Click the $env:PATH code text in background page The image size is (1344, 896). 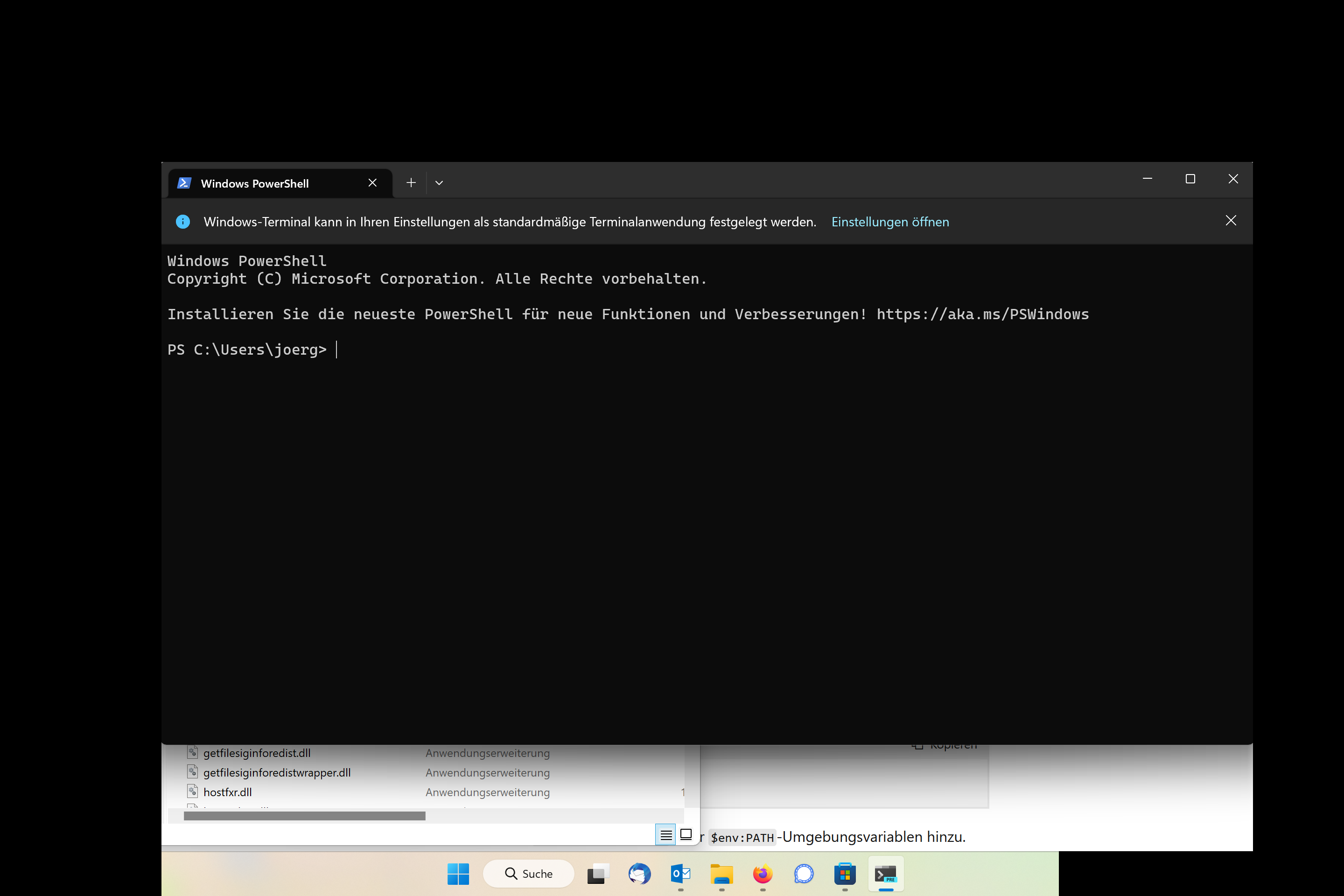click(742, 838)
